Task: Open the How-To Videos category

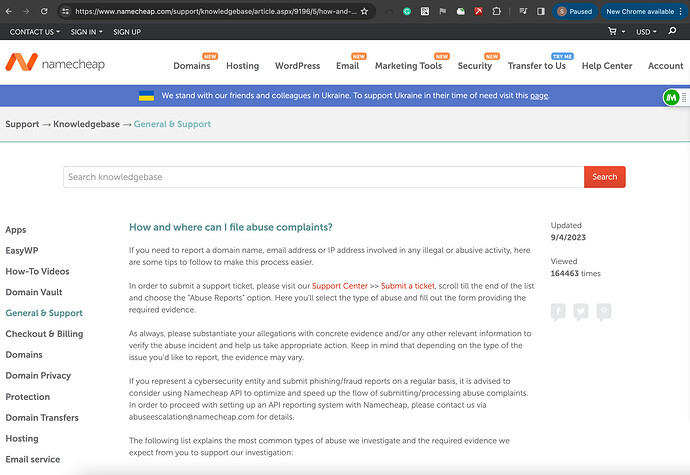Action: 37,271
